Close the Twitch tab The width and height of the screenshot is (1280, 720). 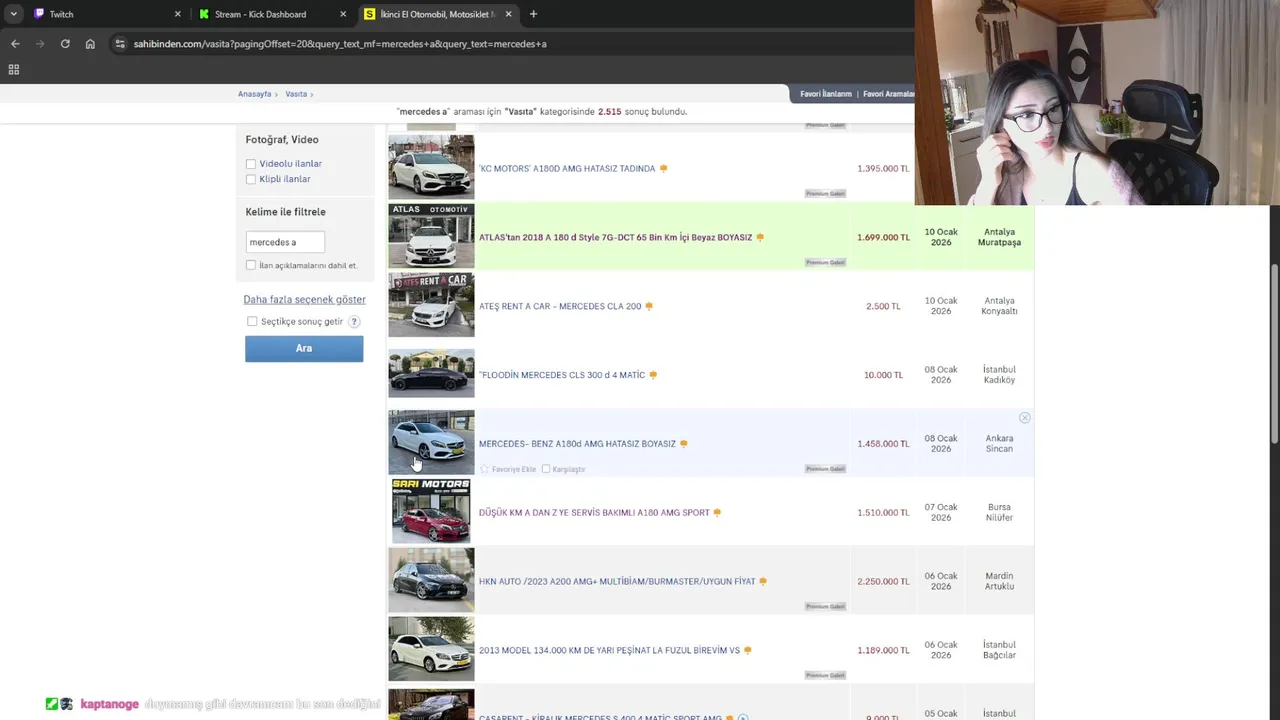[x=178, y=14]
